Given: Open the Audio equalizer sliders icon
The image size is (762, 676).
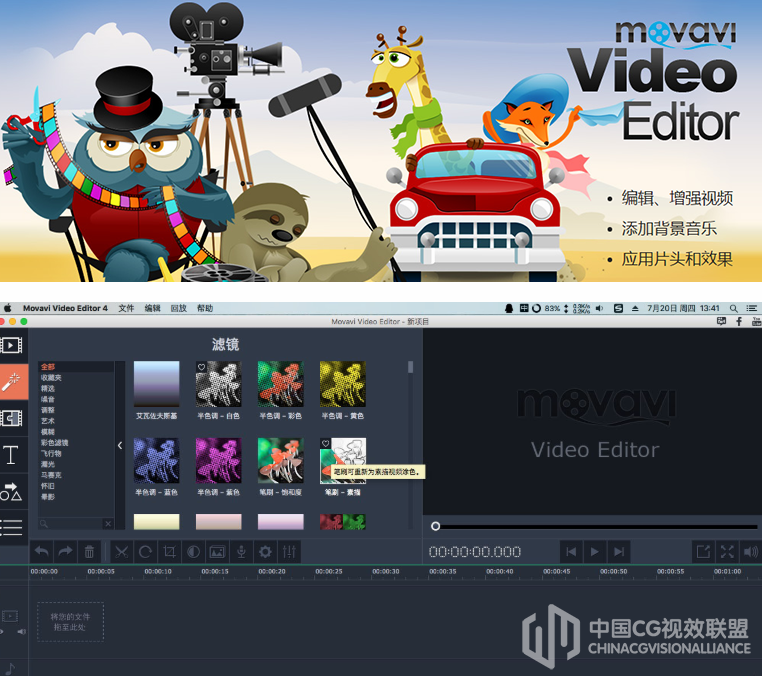Looking at the screenshot, I should pyautogui.click(x=289, y=552).
